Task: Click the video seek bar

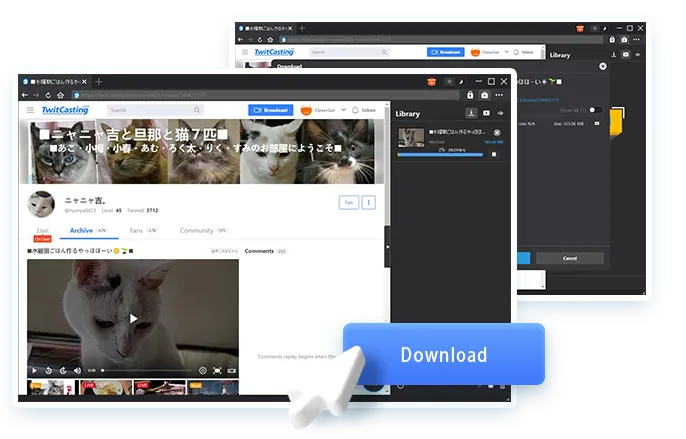Action: tap(147, 371)
